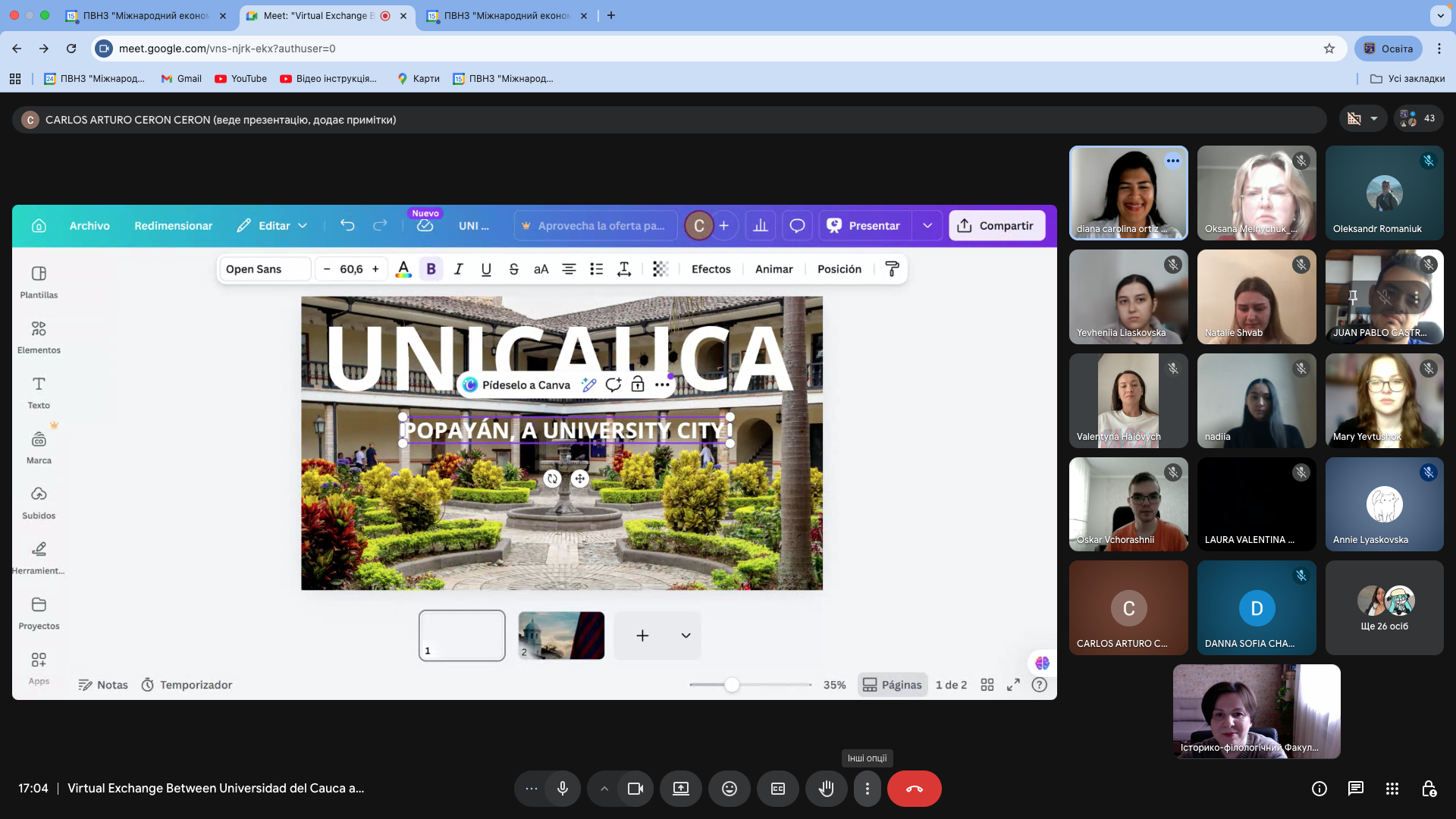
Task: Open the YouTube bookmark link
Action: (240, 79)
